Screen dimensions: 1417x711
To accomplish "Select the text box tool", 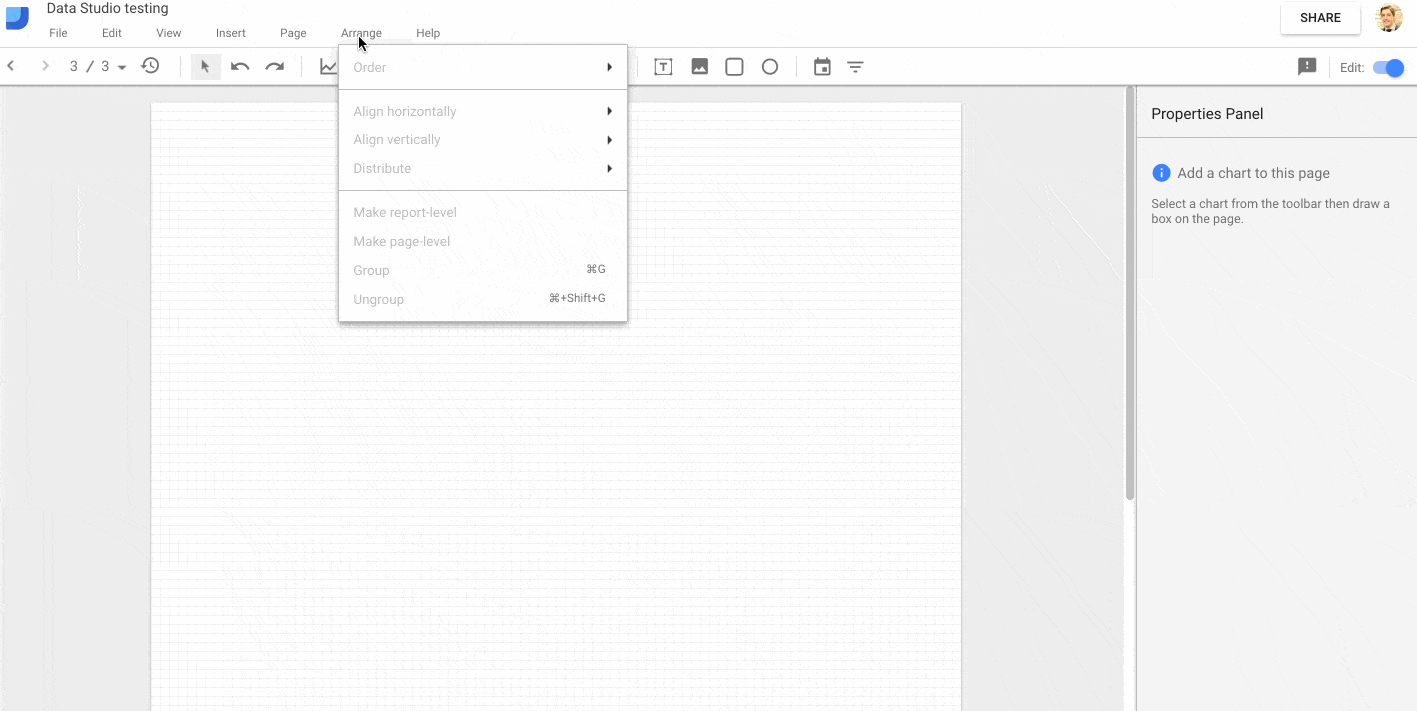I will click(x=663, y=67).
